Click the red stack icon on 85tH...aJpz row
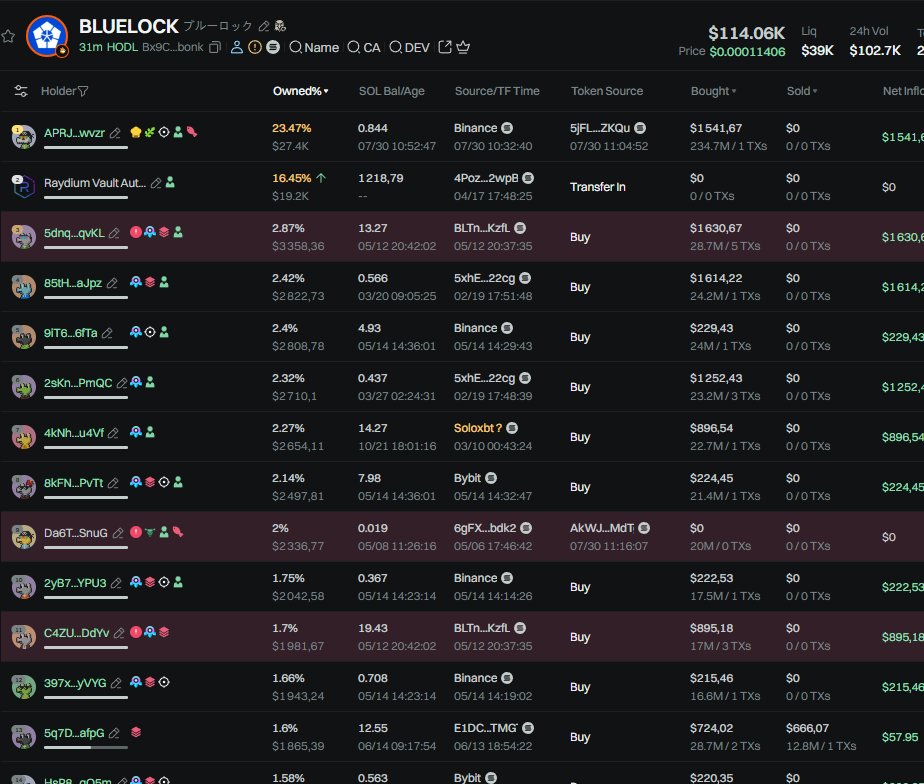Image resolution: width=924 pixels, height=784 pixels. tap(150, 282)
